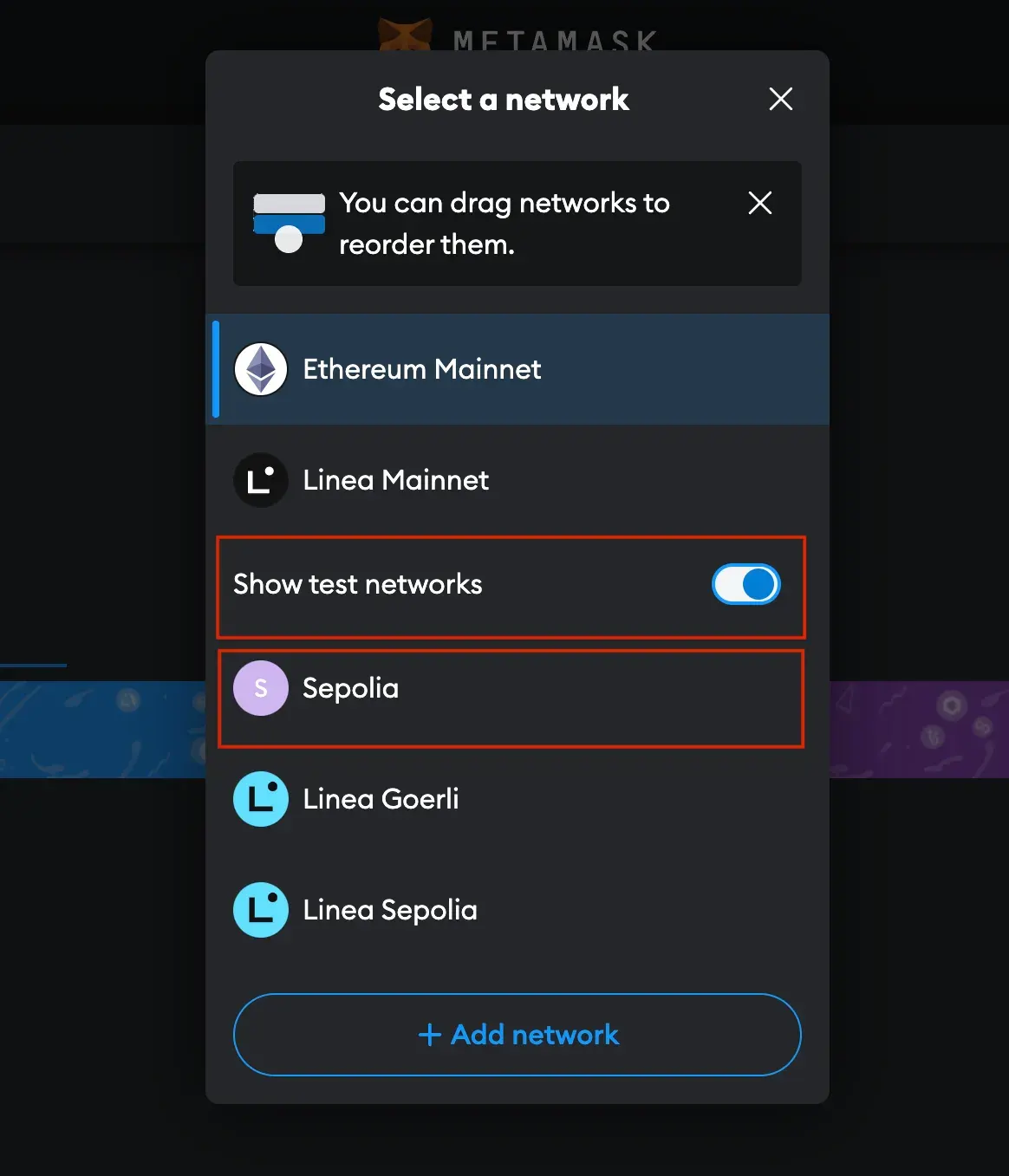Image resolution: width=1009 pixels, height=1176 pixels.
Task: Turn off the Show test networks switch
Action: click(746, 584)
